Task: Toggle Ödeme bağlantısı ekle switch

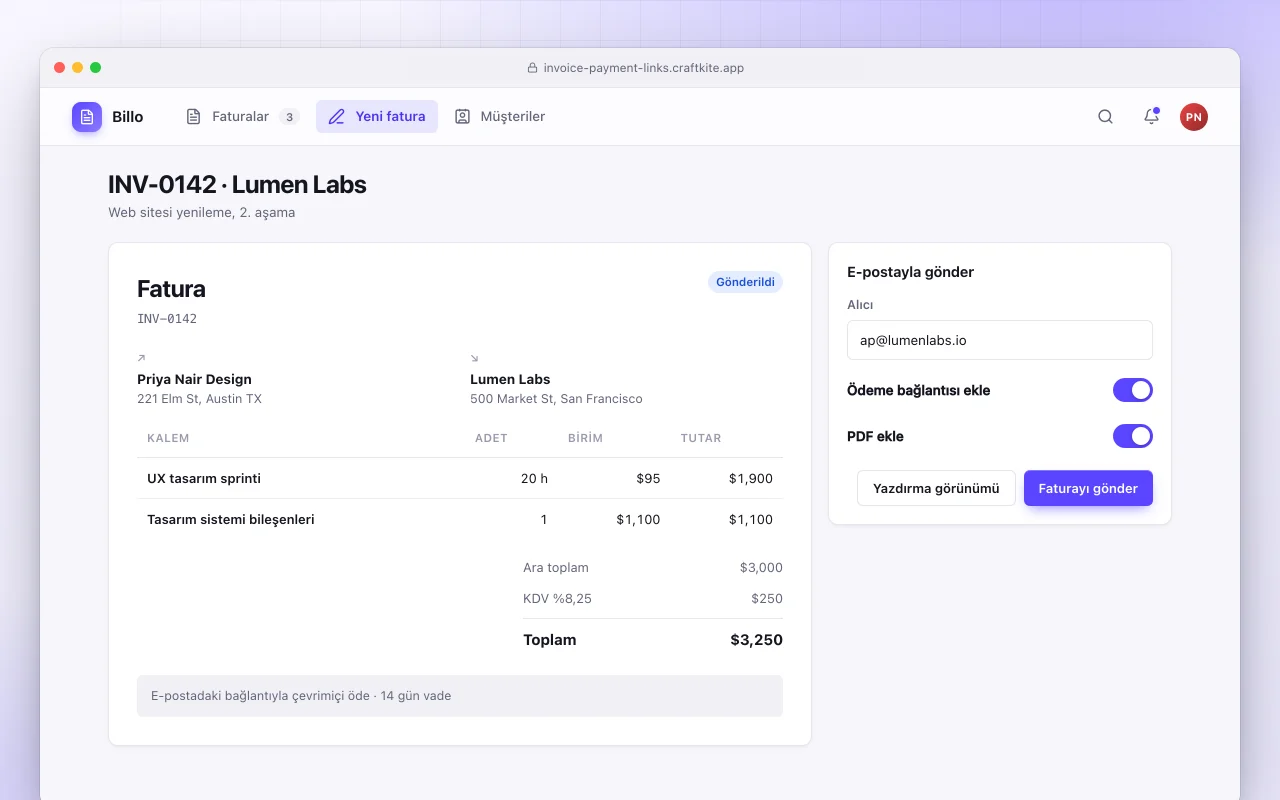Action: [x=1133, y=390]
